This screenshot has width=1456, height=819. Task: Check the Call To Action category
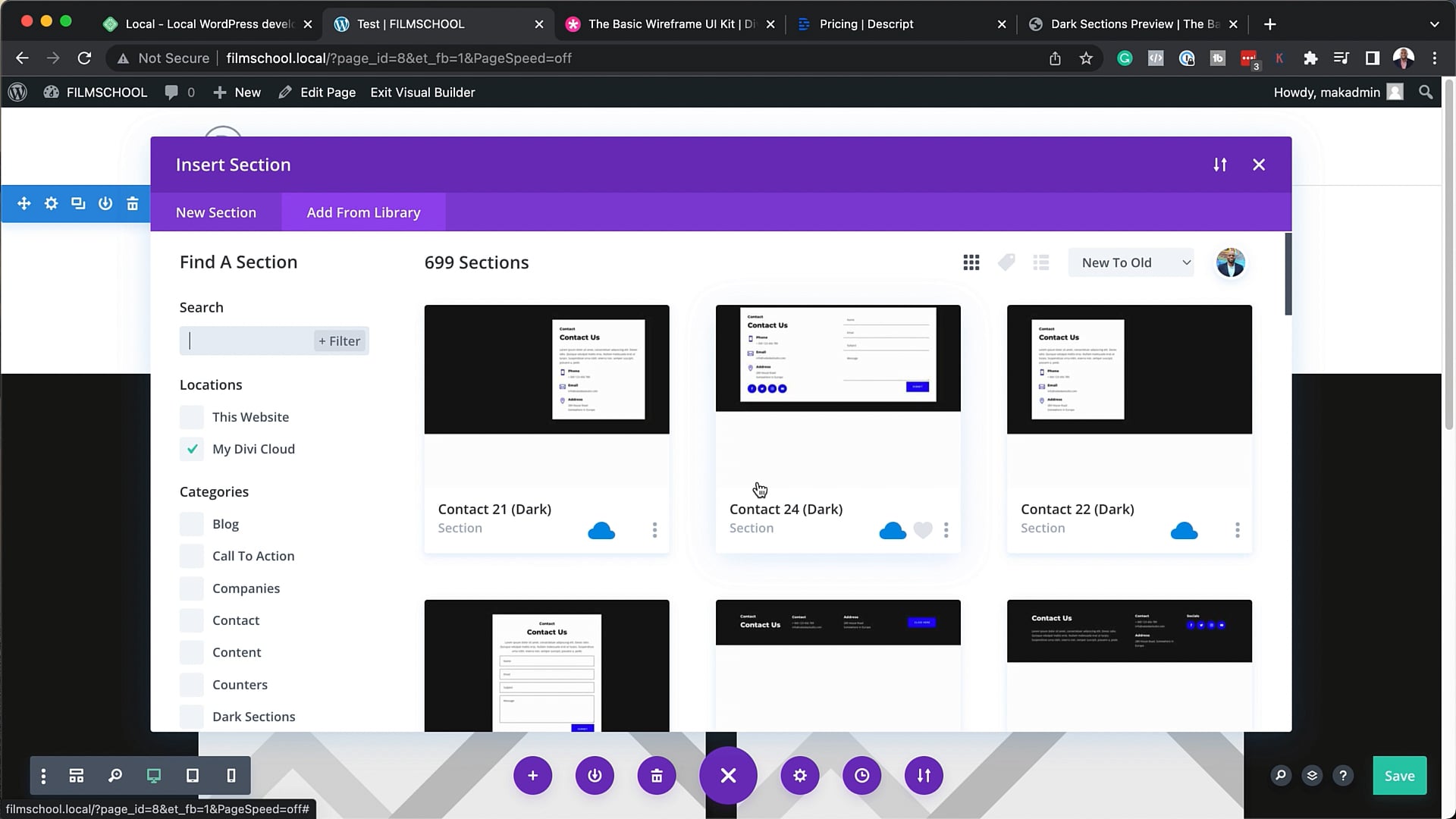tap(192, 556)
